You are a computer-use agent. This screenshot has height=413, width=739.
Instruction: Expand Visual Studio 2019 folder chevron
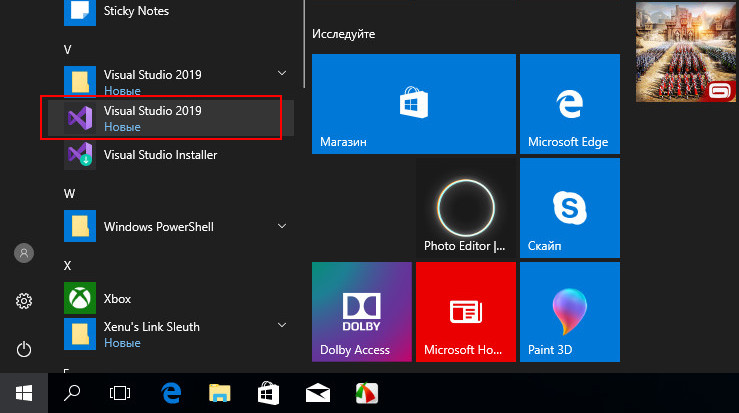(x=282, y=74)
